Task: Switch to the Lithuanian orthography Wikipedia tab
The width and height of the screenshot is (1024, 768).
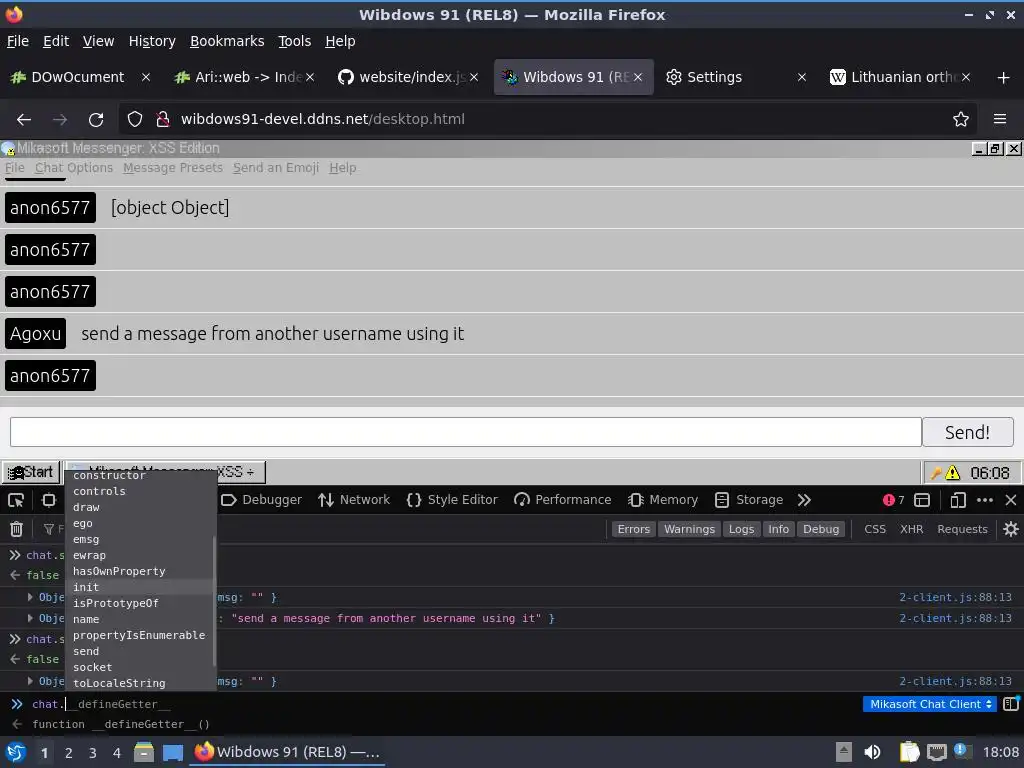Action: 903,77
